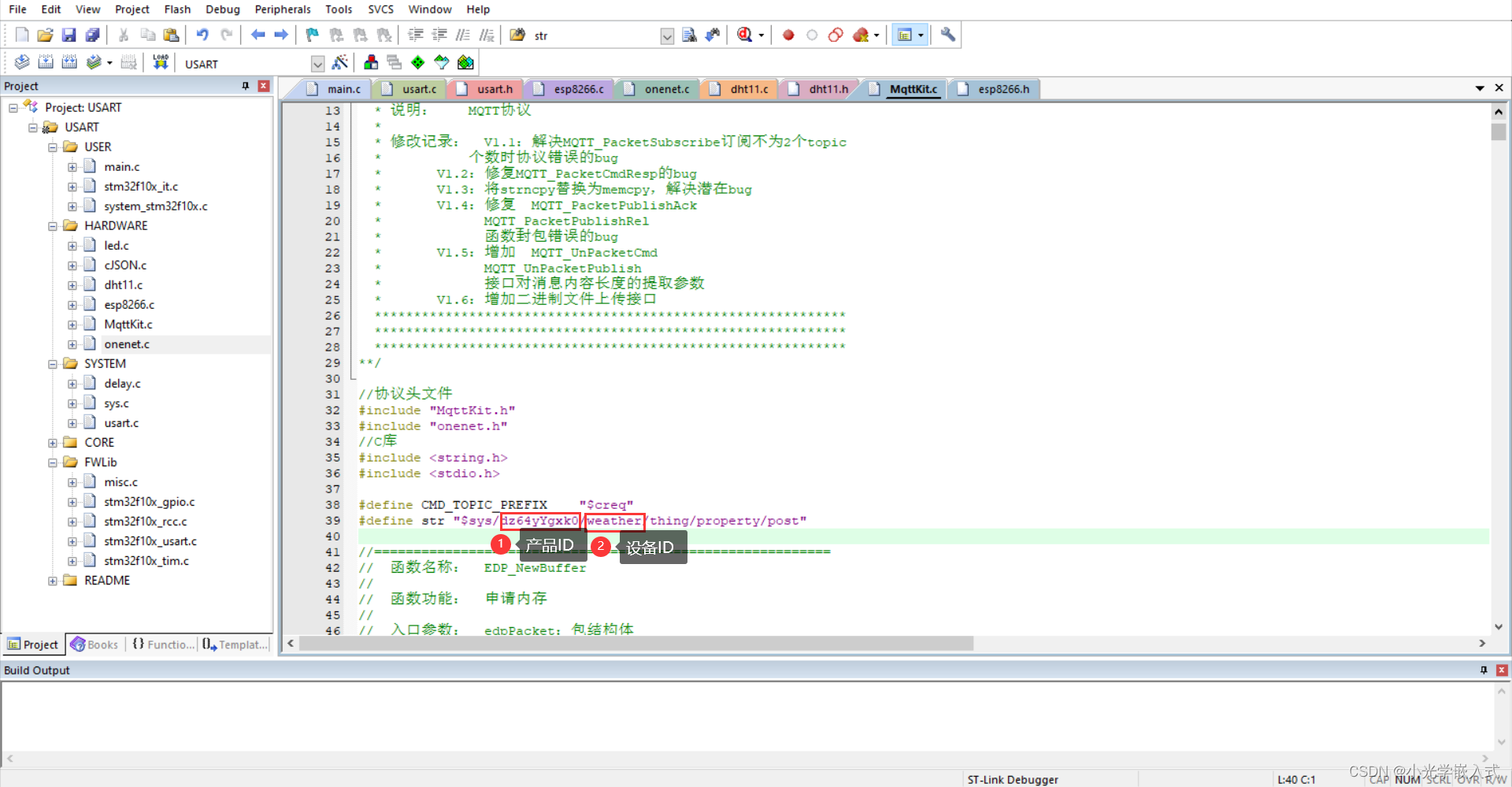Collapse the USER folder in project tree
1512x787 pixels.
pyautogui.click(x=53, y=147)
